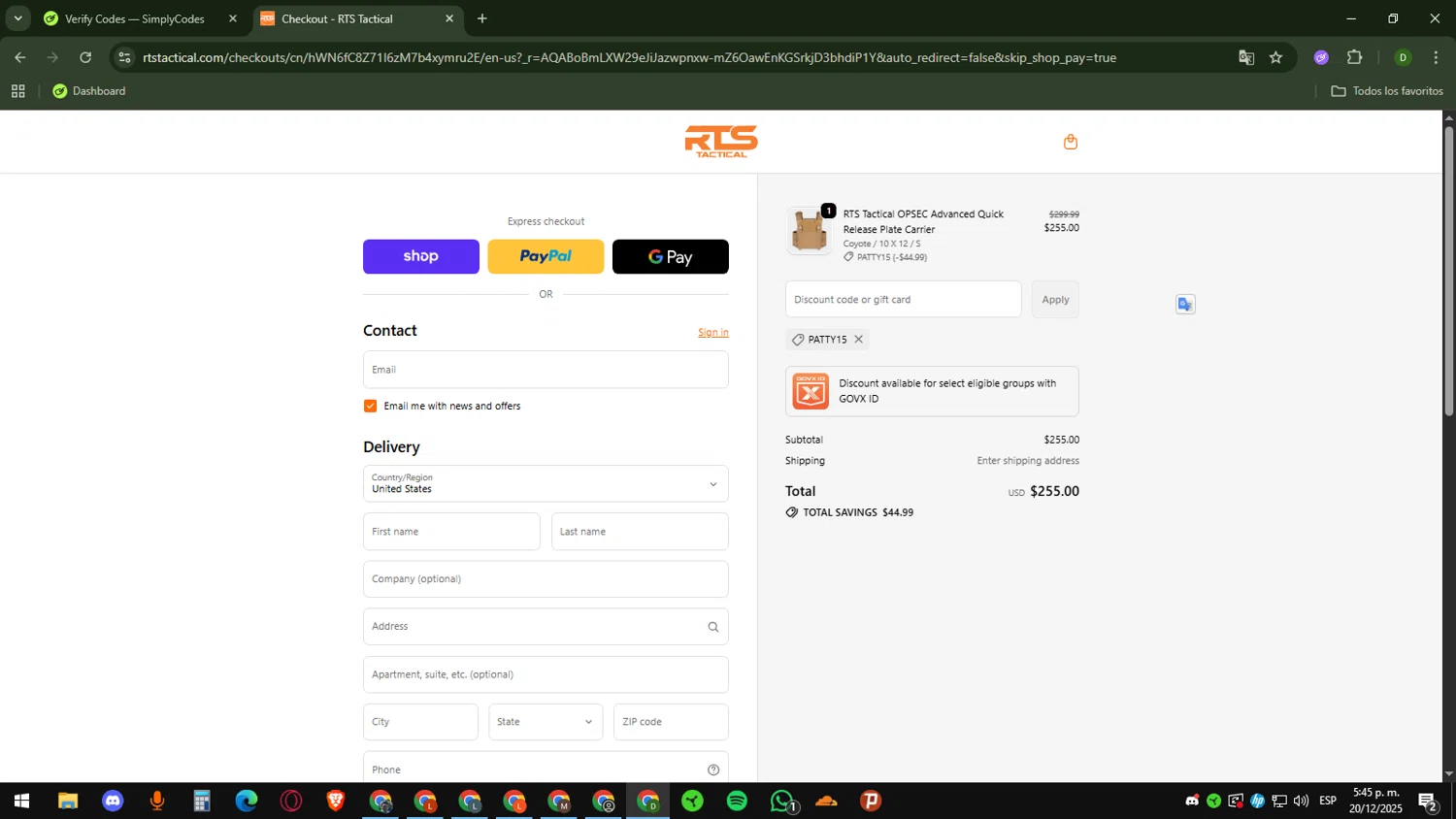Open the GOVX ID discount badge icon
The height and width of the screenshot is (819, 1456).
(x=811, y=391)
